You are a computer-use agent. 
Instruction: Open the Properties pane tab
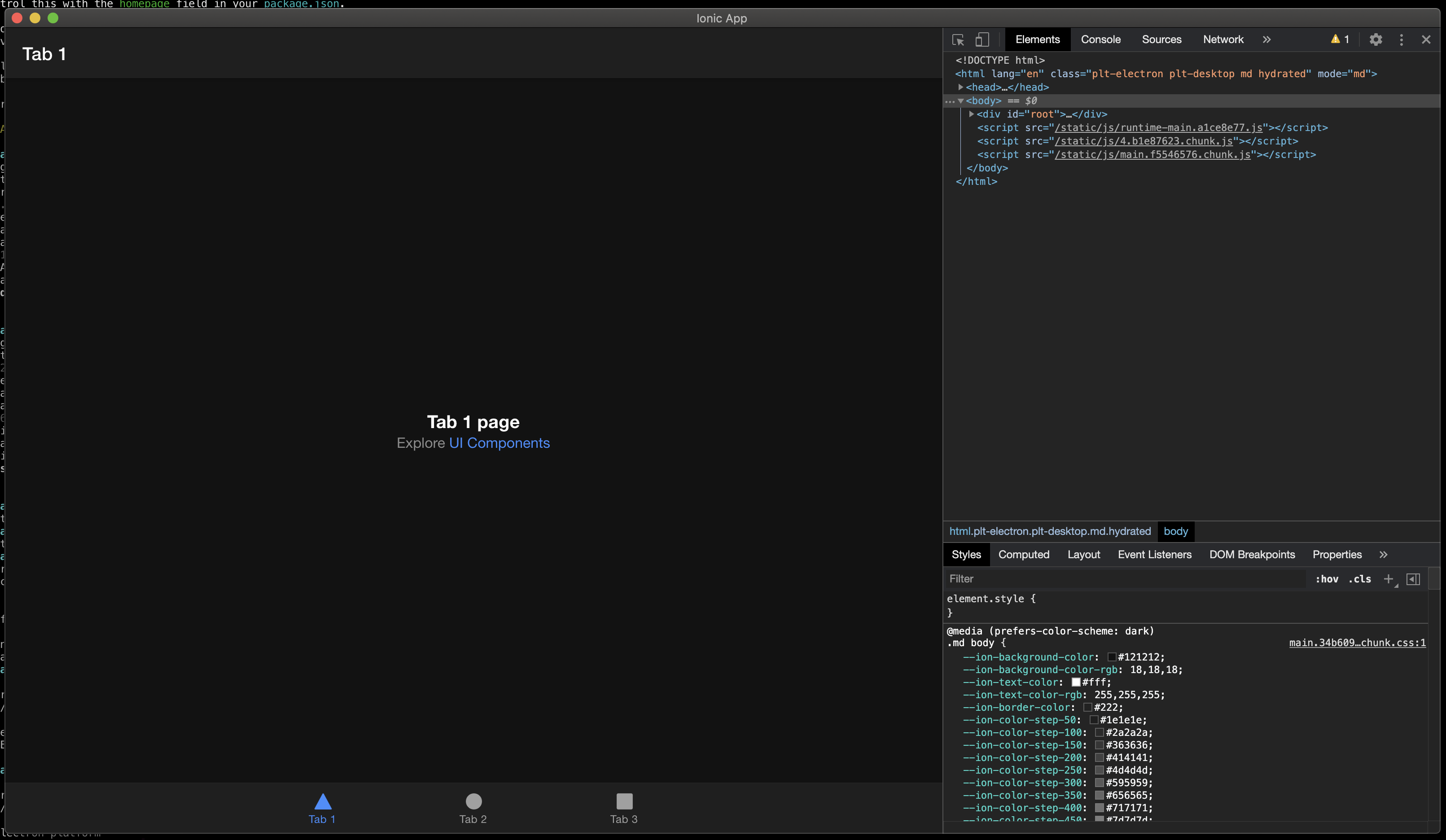click(x=1337, y=555)
